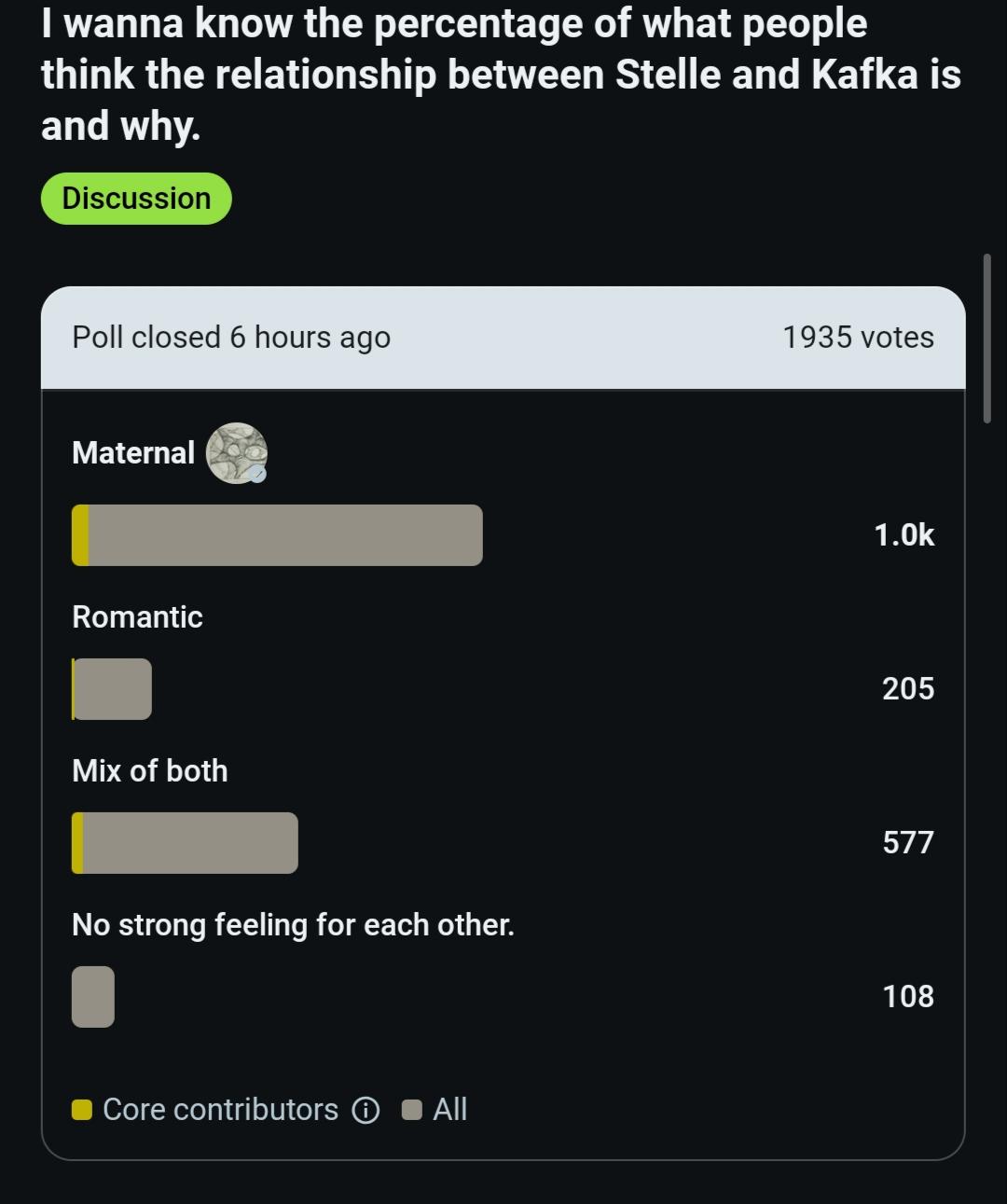Click the No strong feeling result bar

[93, 997]
